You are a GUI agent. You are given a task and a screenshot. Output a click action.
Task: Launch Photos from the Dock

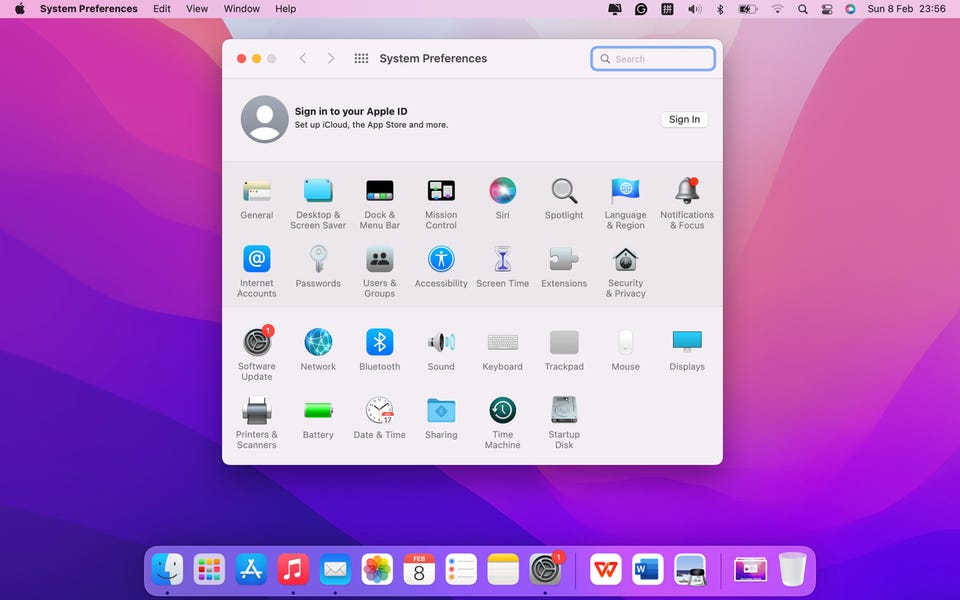(x=377, y=569)
